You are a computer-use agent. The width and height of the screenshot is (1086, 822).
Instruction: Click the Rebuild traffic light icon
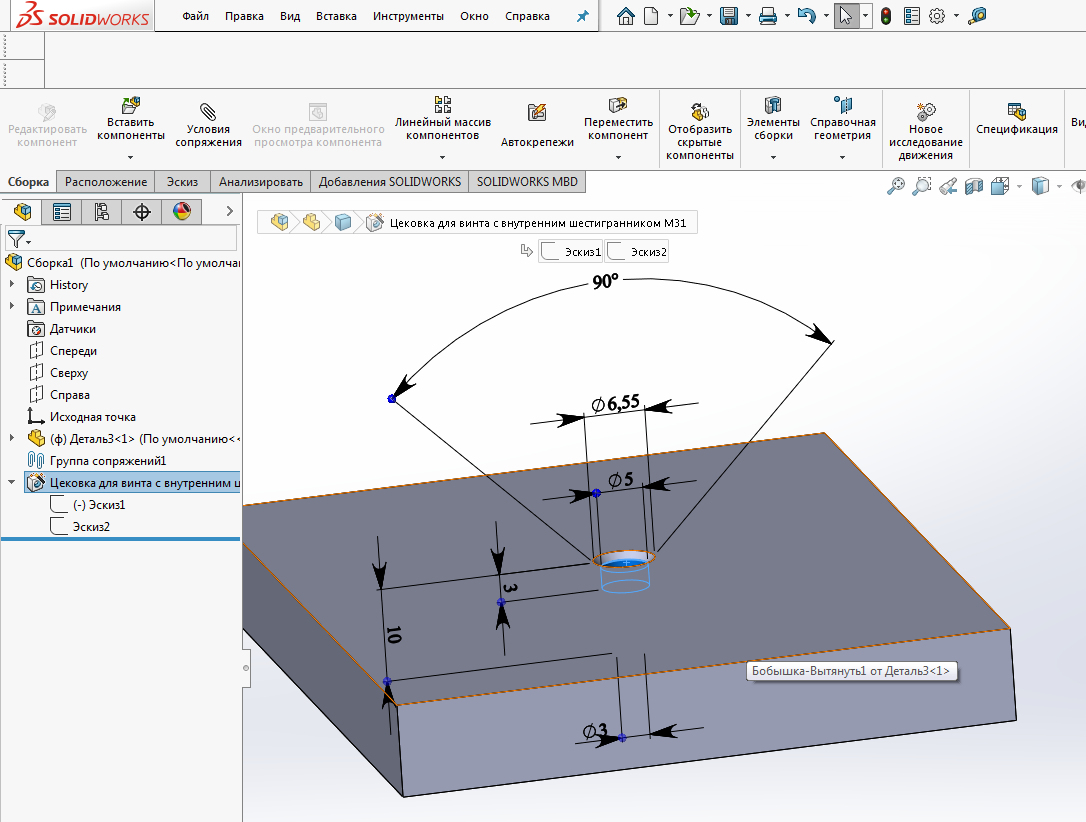click(885, 16)
